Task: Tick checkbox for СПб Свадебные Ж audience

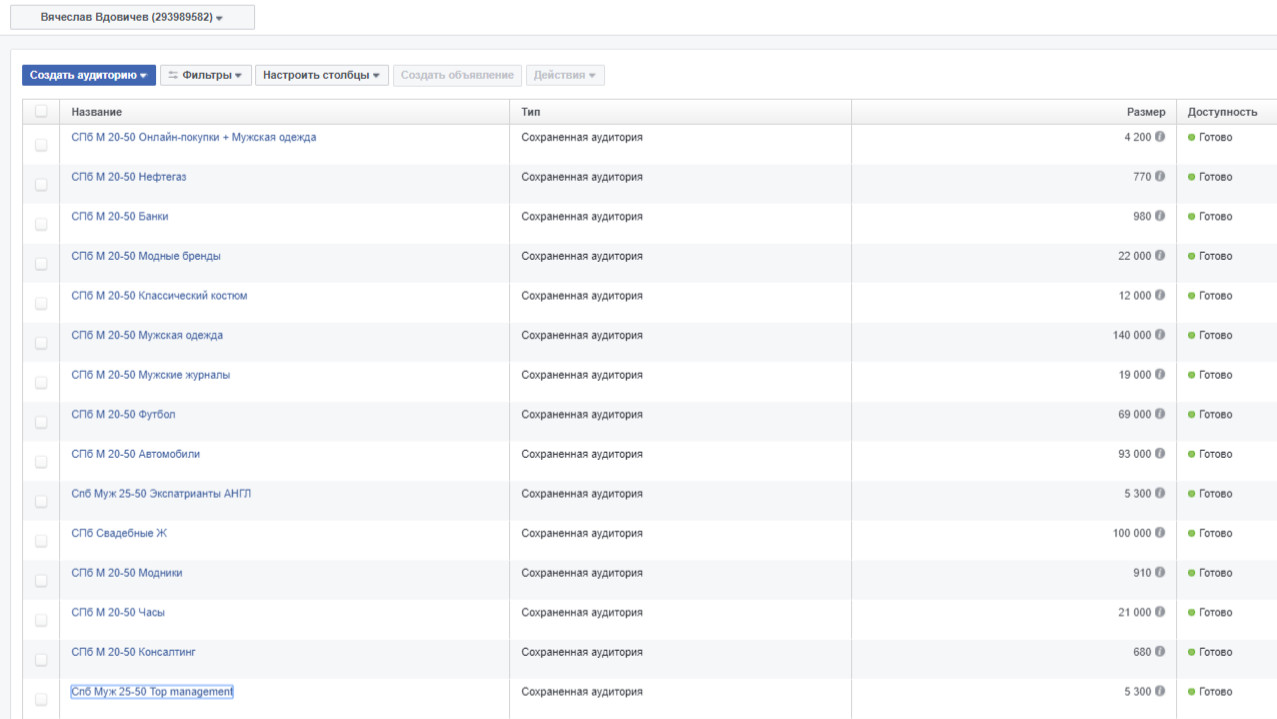Action: click(41, 541)
